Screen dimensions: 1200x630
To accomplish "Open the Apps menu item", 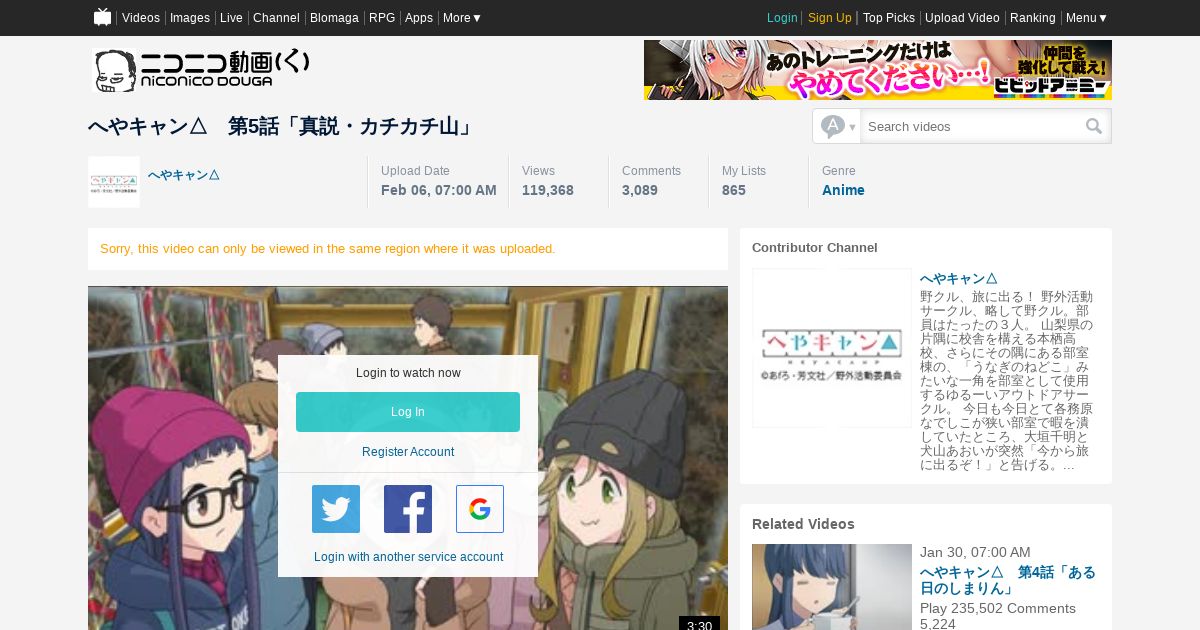I will click(x=419, y=18).
